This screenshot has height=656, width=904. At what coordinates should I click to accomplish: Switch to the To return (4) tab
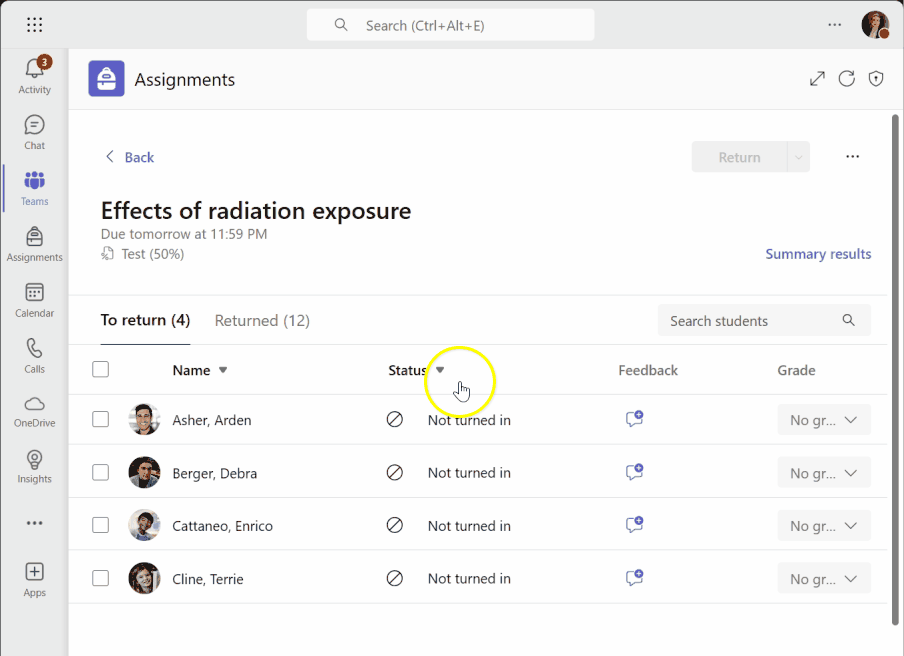point(145,321)
